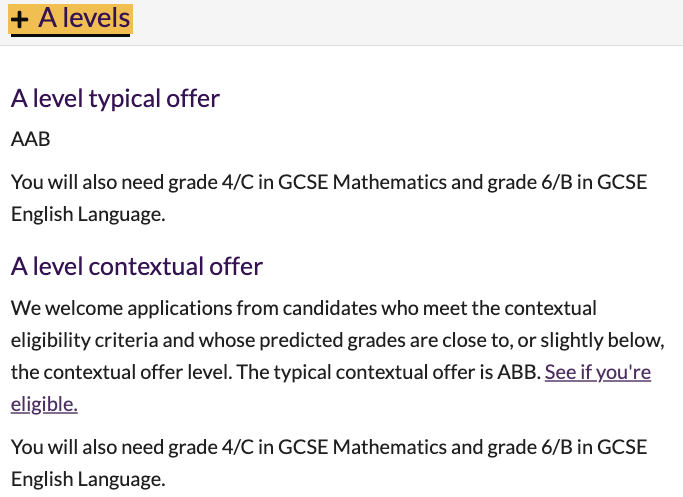Select the A level typical offer heading
The image size is (683, 497).
pyautogui.click(x=115, y=98)
